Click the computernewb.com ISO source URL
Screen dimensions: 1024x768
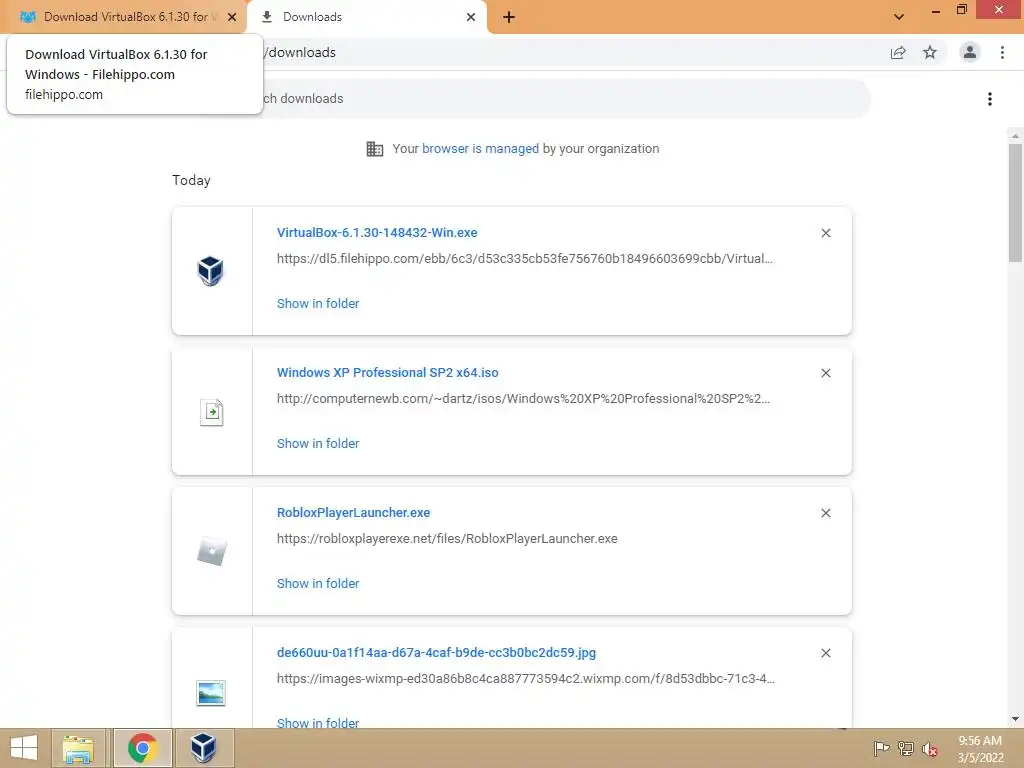click(523, 398)
